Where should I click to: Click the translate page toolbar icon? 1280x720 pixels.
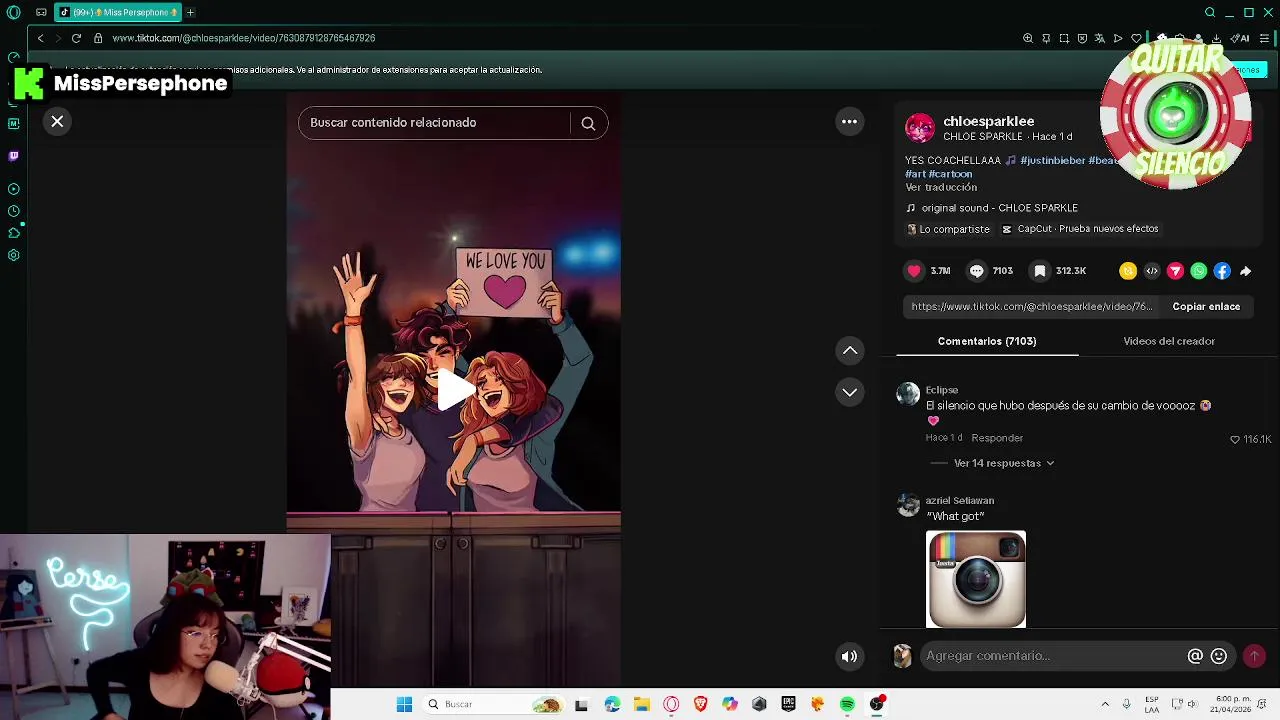tap(1100, 38)
